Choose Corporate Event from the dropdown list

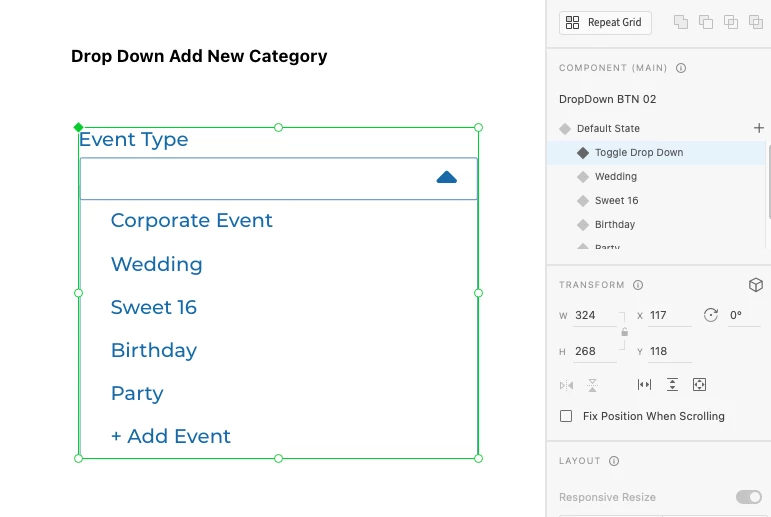click(192, 221)
